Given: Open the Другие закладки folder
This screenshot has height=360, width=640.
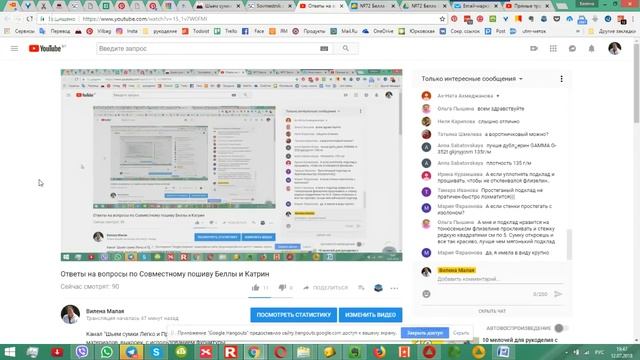Looking at the screenshot, I should 611,31.
